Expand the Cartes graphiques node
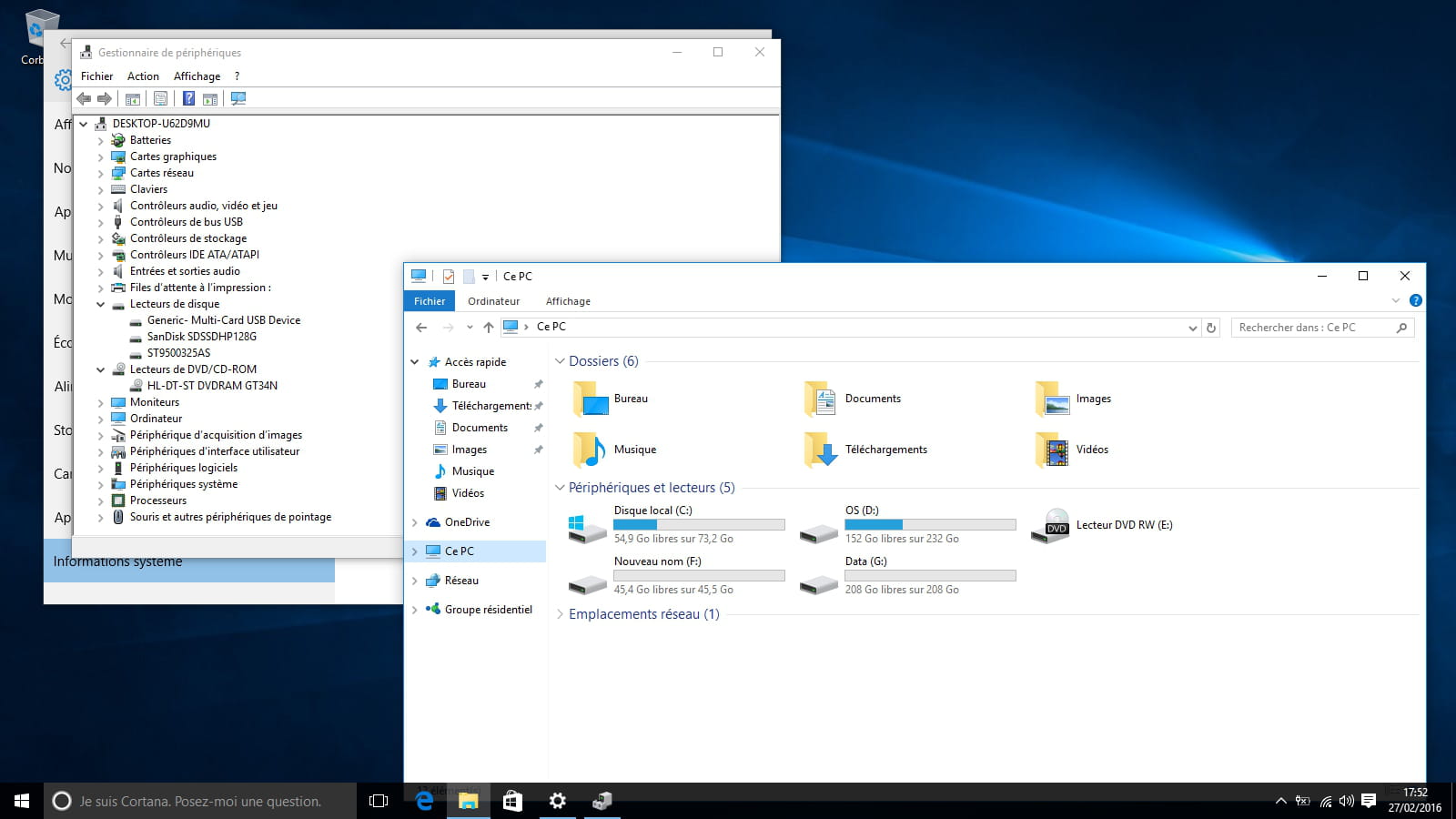The image size is (1456, 819). [x=100, y=157]
